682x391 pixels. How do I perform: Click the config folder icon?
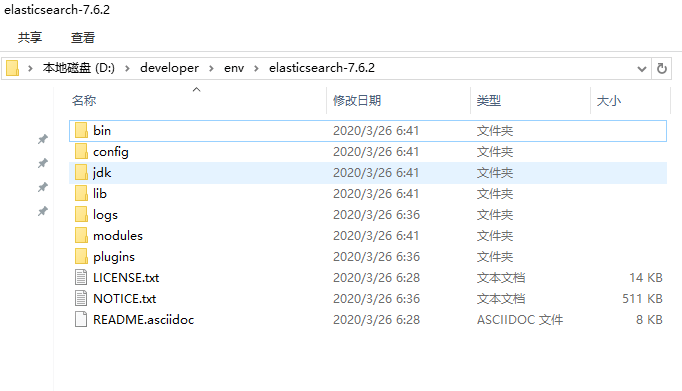coord(81,151)
